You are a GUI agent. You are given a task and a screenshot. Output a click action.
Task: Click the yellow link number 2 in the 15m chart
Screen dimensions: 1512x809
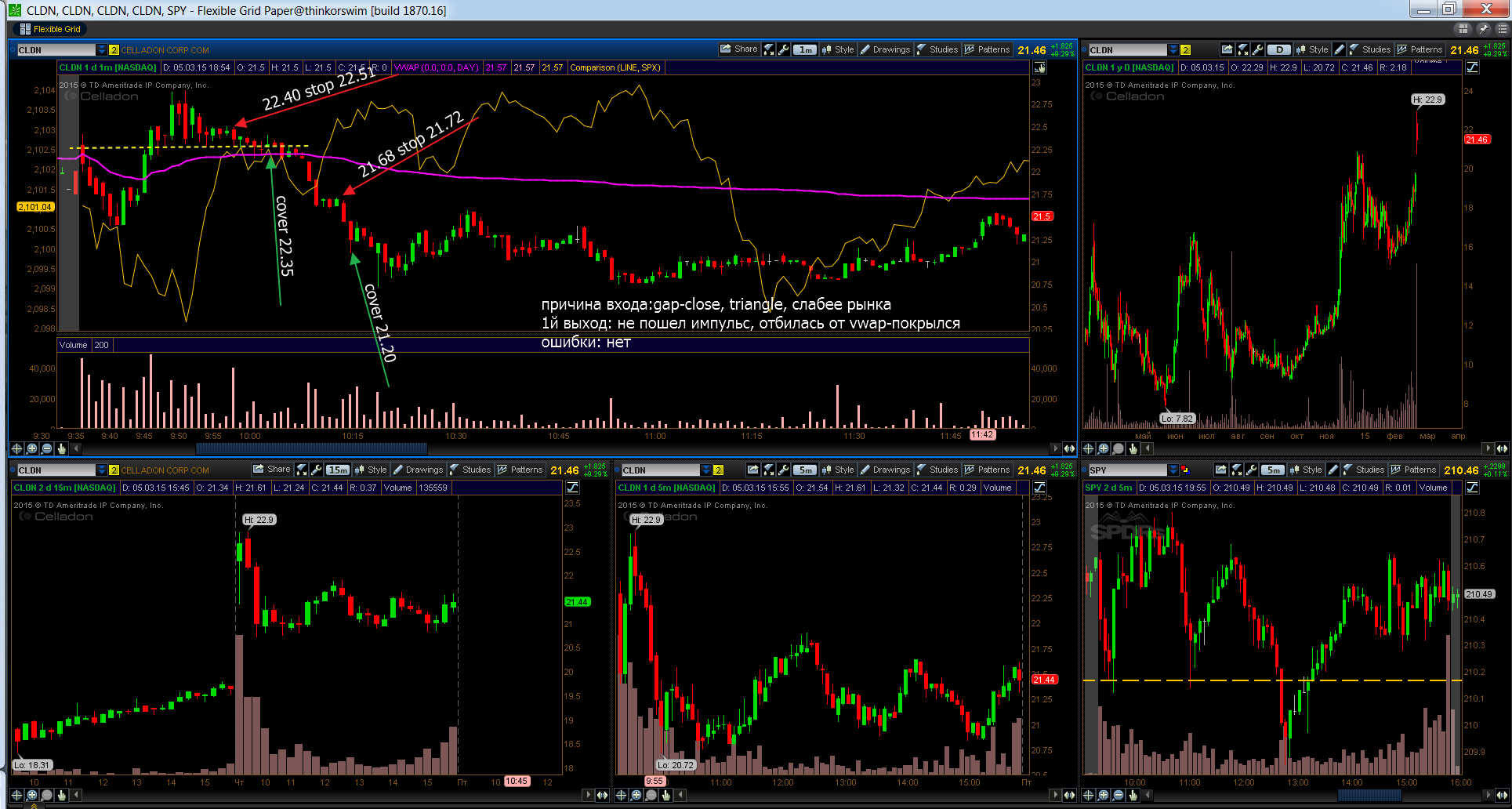tap(114, 470)
